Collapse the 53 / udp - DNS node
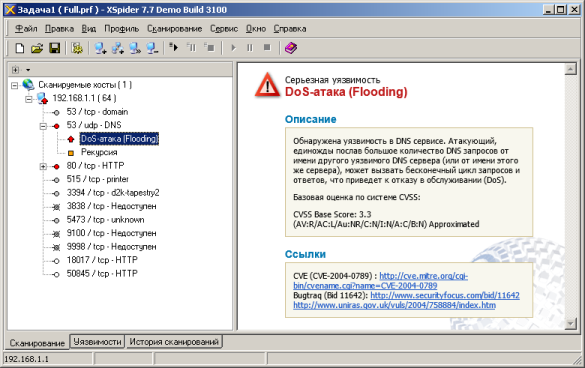Screen dimensions: 585x368 point(43,126)
